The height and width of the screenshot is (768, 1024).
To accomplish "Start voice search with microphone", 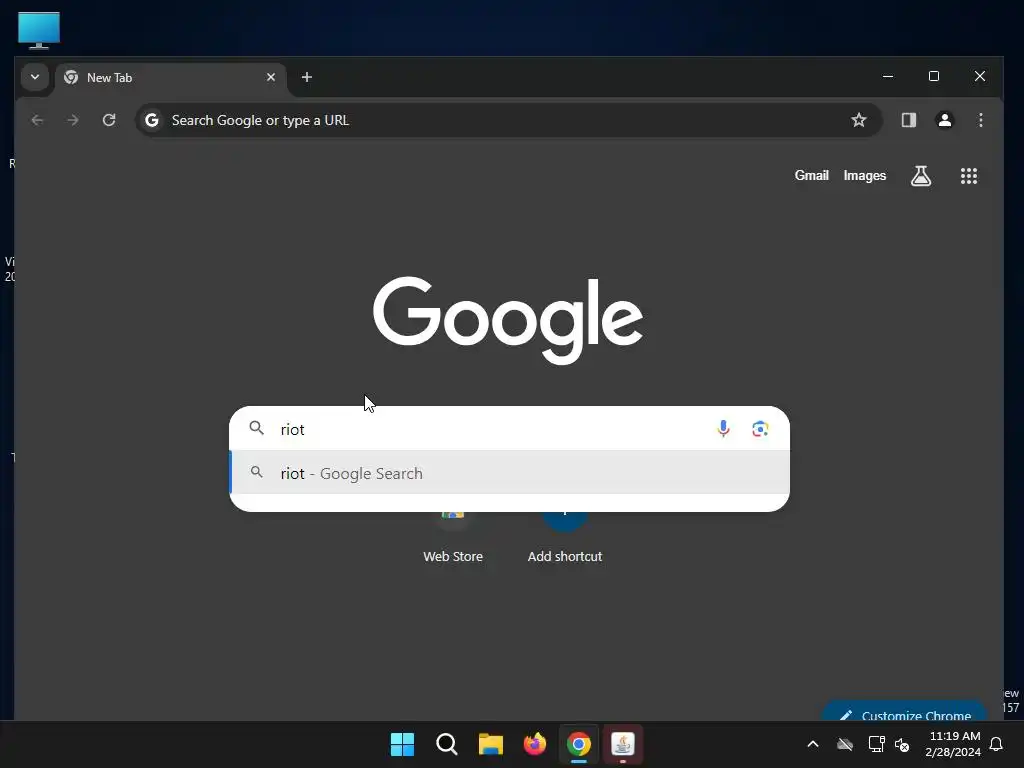I will coord(723,429).
